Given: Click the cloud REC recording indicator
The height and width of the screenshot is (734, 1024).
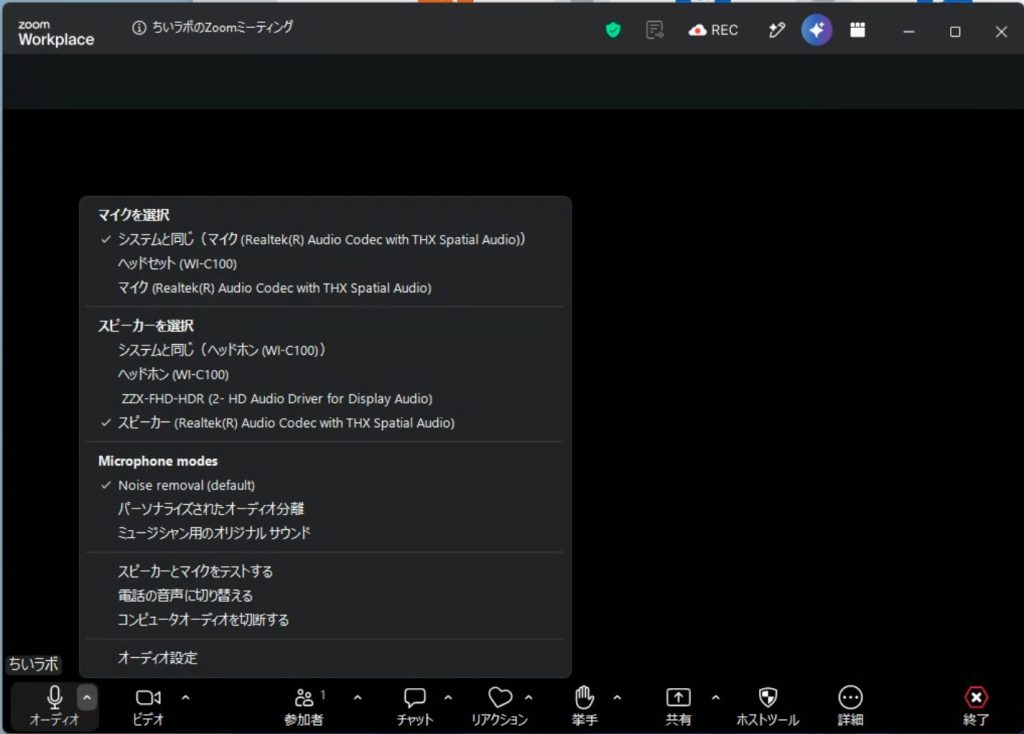Looking at the screenshot, I should tap(713, 30).
